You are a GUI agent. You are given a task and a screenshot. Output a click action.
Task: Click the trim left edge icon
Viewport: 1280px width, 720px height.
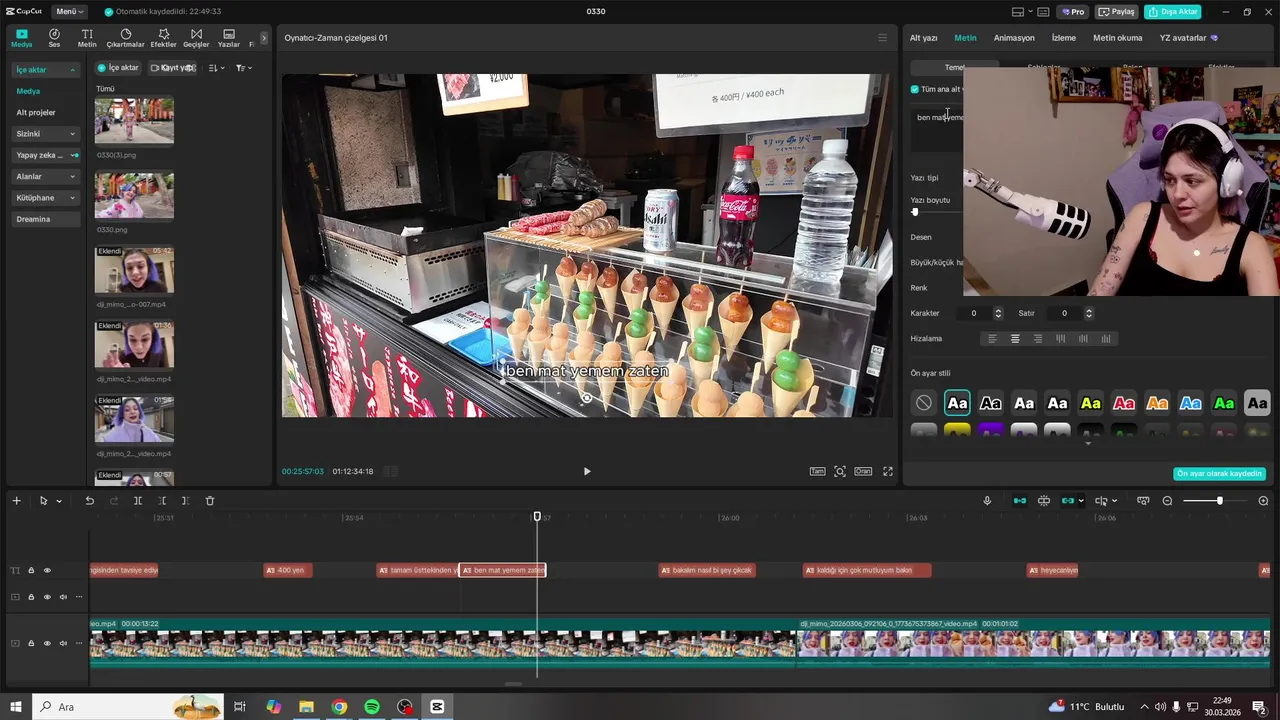click(162, 501)
